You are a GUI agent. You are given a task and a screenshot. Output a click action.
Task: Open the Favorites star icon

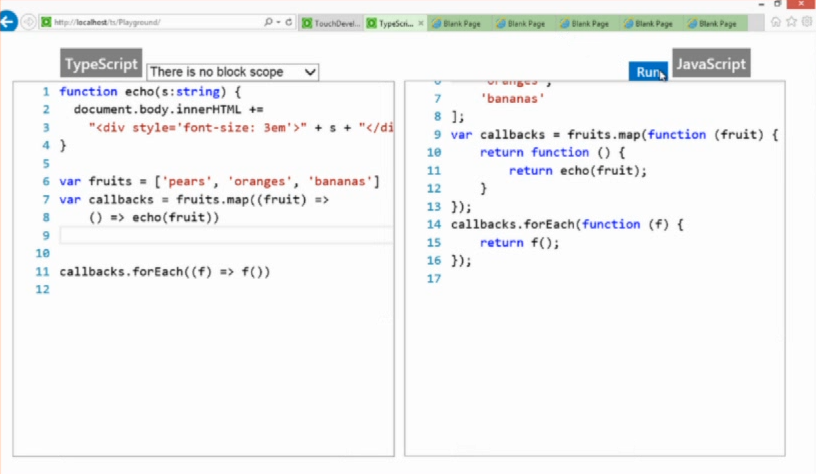[792, 21]
